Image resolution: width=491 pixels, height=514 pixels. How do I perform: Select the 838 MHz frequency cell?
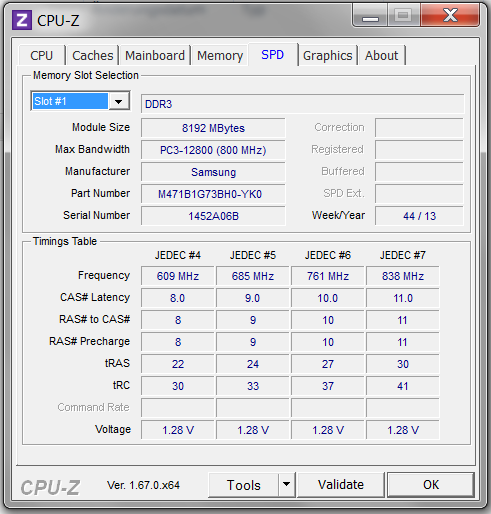(x=403, y=276)
